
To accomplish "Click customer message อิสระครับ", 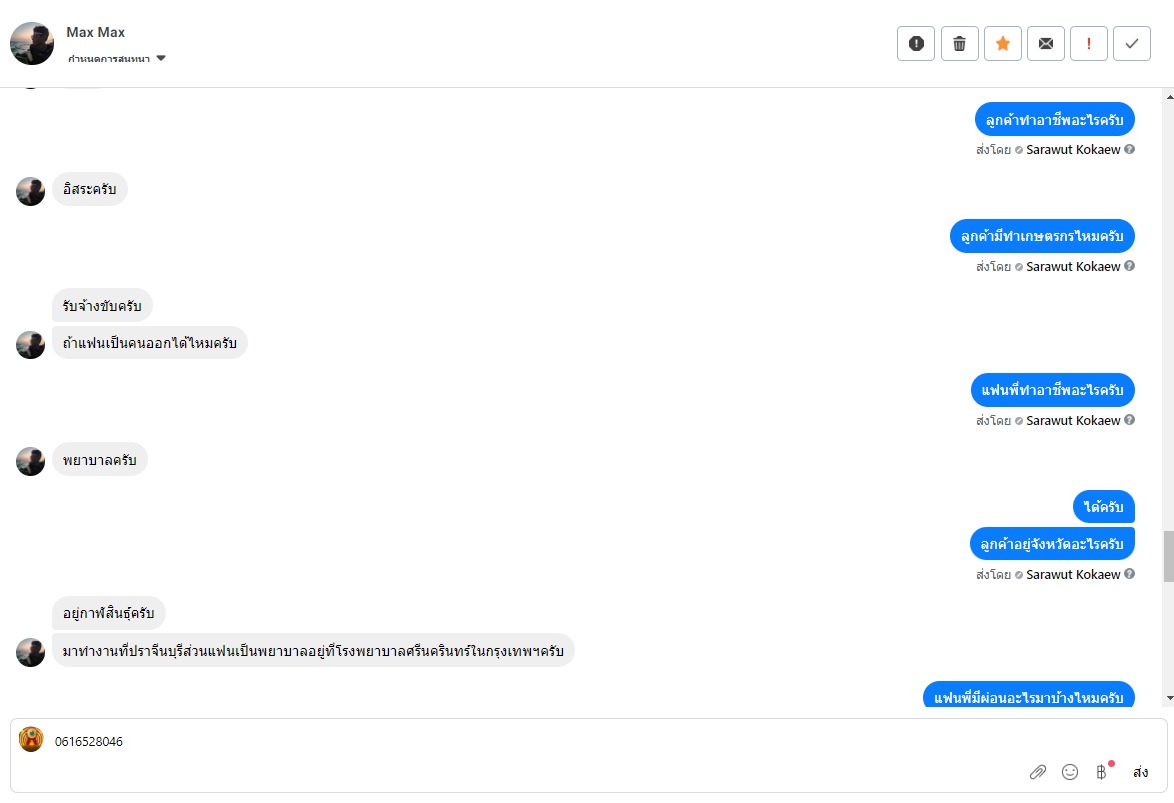I will coord(90,190).
